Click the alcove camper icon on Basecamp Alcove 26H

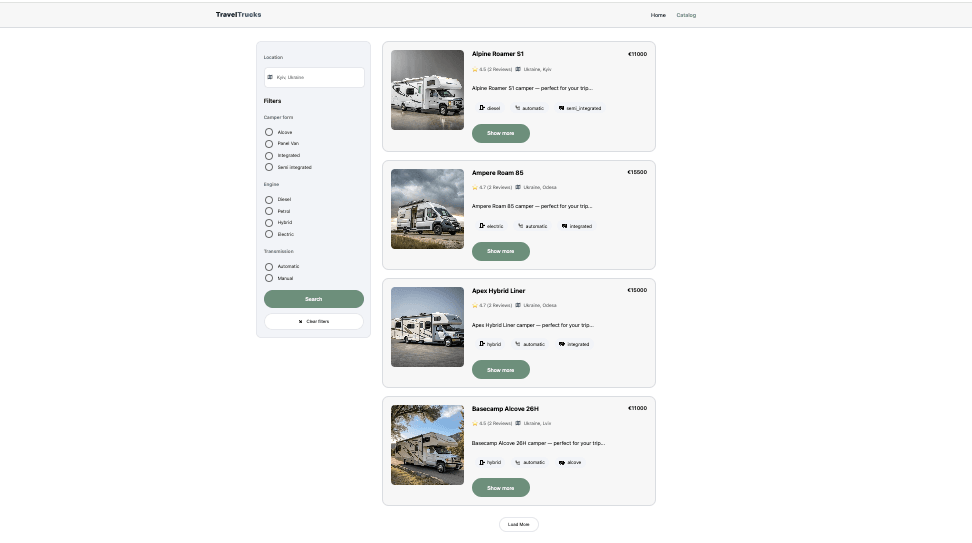(562, 462)
